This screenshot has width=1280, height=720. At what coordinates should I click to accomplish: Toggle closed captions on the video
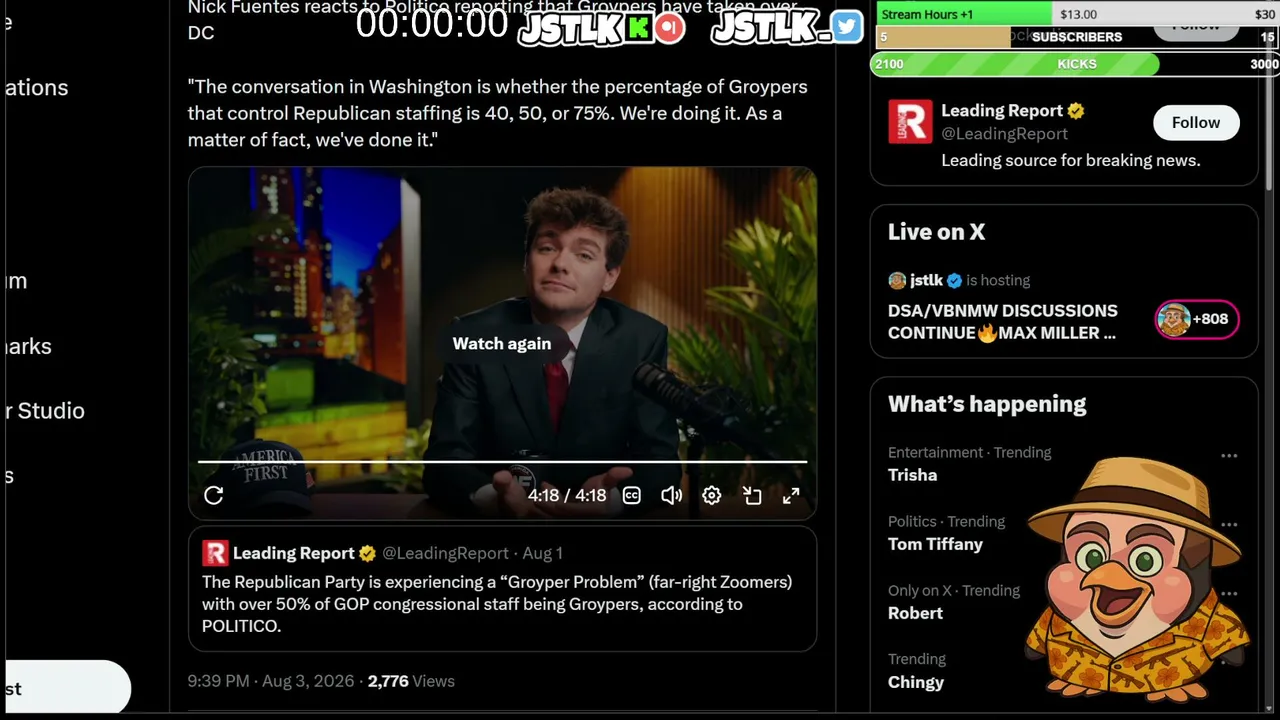click(632, 495)
